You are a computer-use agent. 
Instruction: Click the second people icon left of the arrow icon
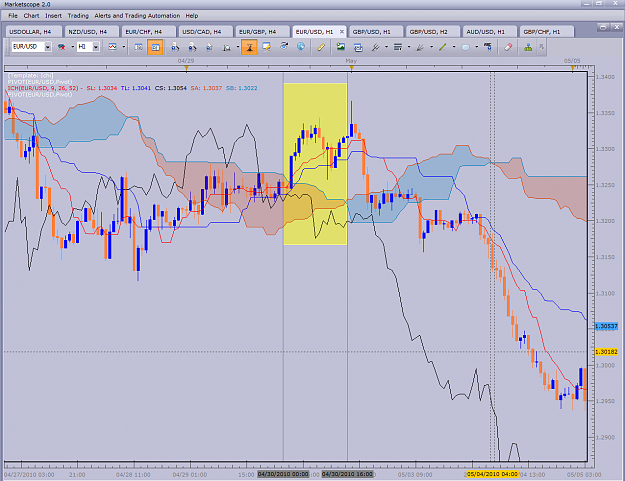192,47
